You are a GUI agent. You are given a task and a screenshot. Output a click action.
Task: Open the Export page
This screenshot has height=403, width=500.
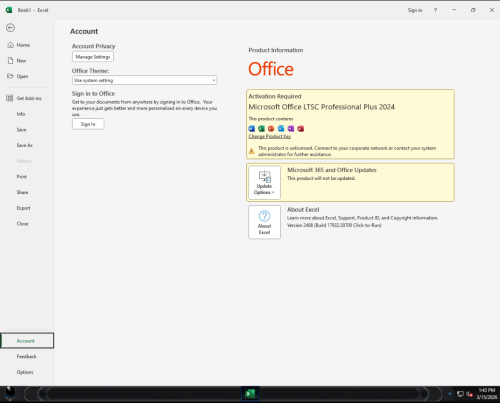(23, 208)
